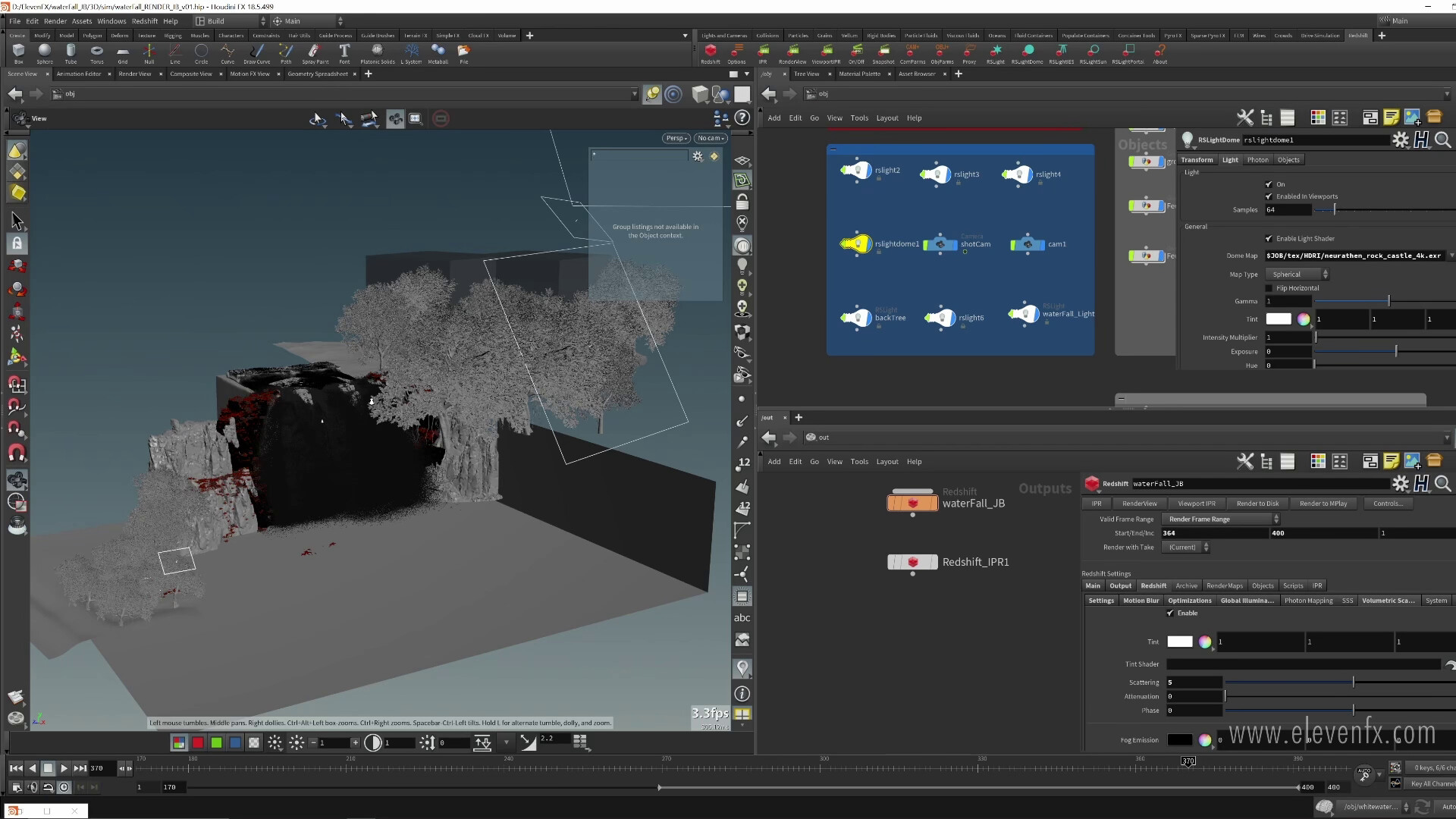Click the shotCam camera node
This screenshot has width=1456, height=819.
[941, 244]
